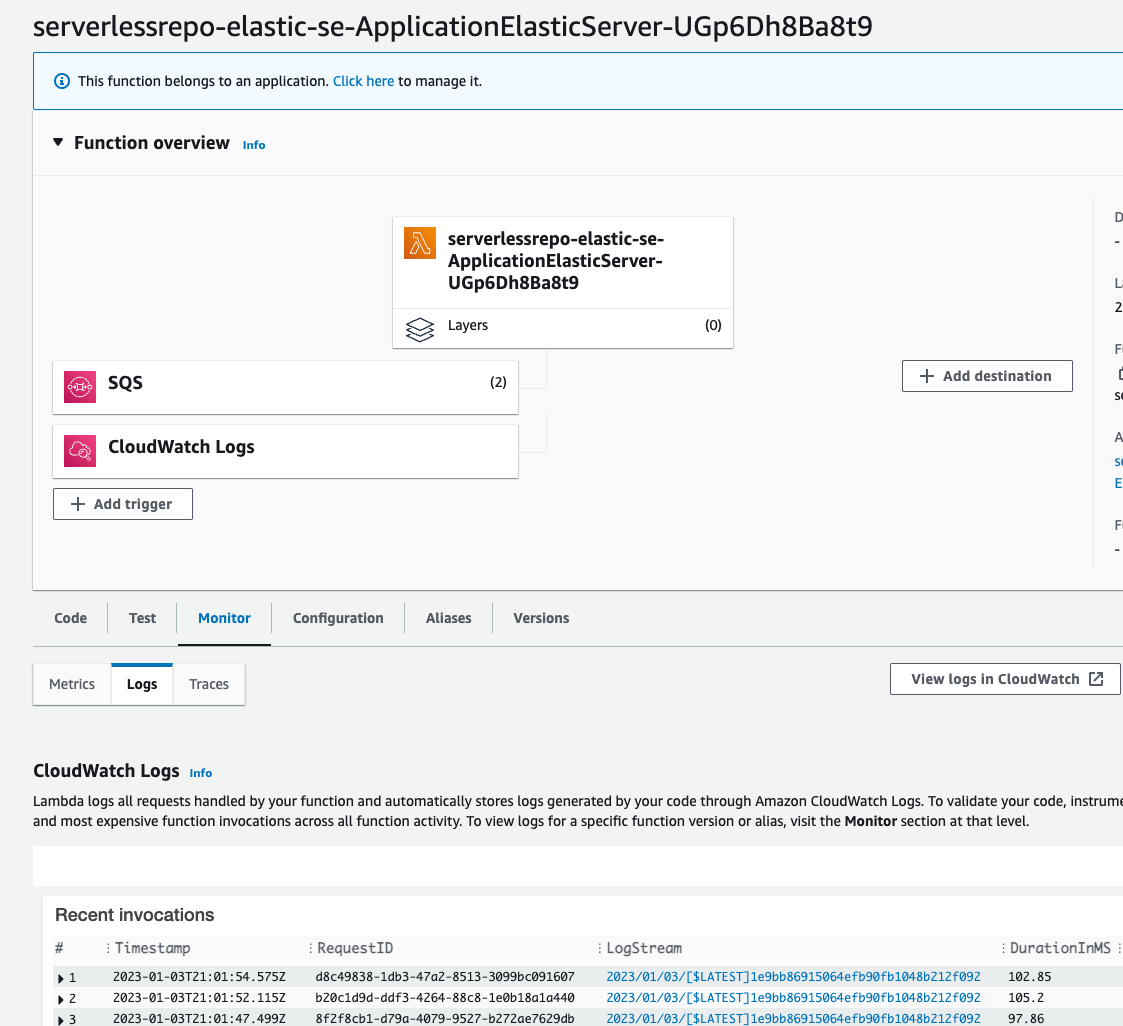The image size is (1123, 1026).
Task: Select the Metrics sub-tab
Action: click(72, 684)
